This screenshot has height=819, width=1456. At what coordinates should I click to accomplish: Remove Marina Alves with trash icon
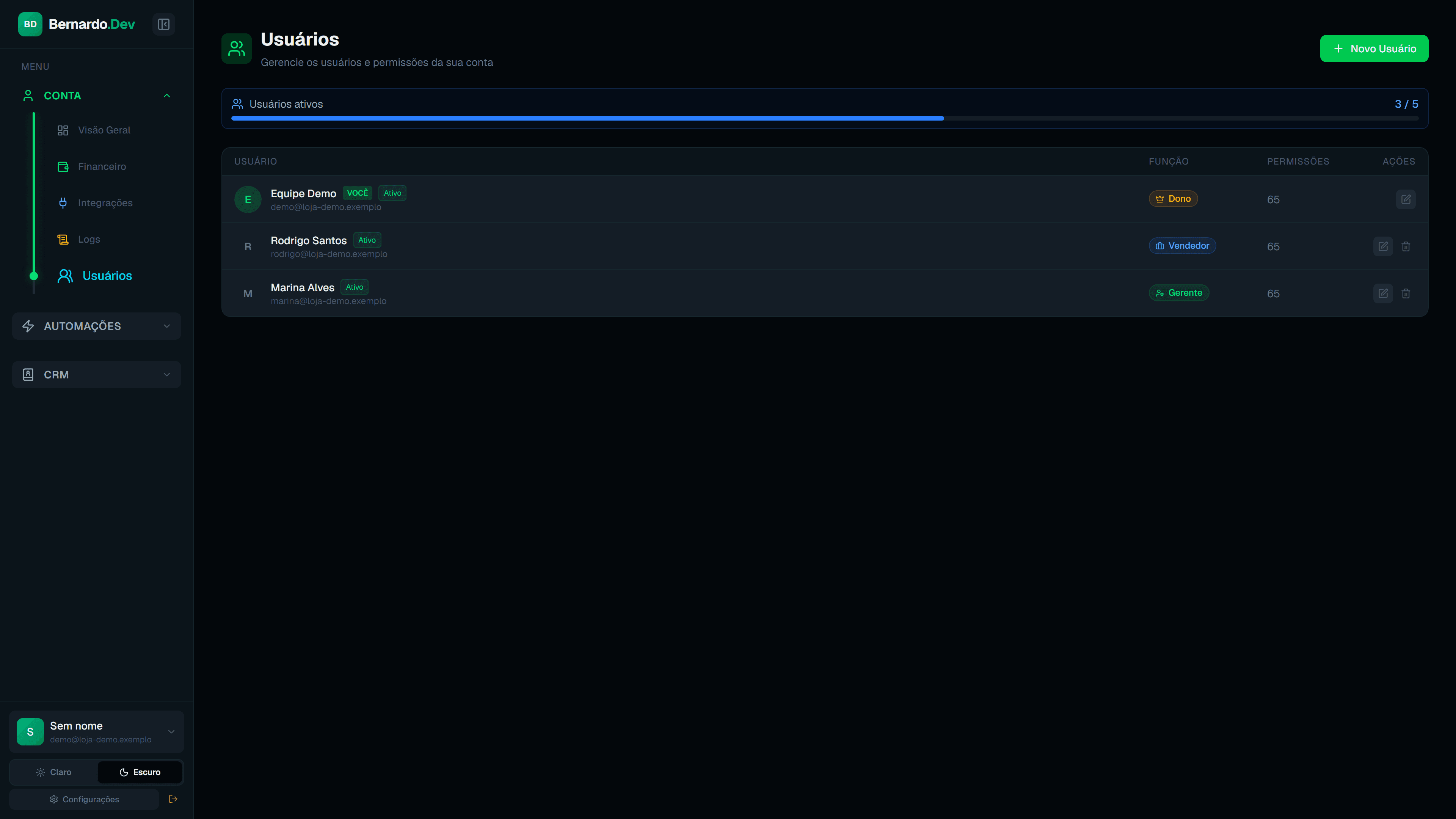coord(1405,293)
